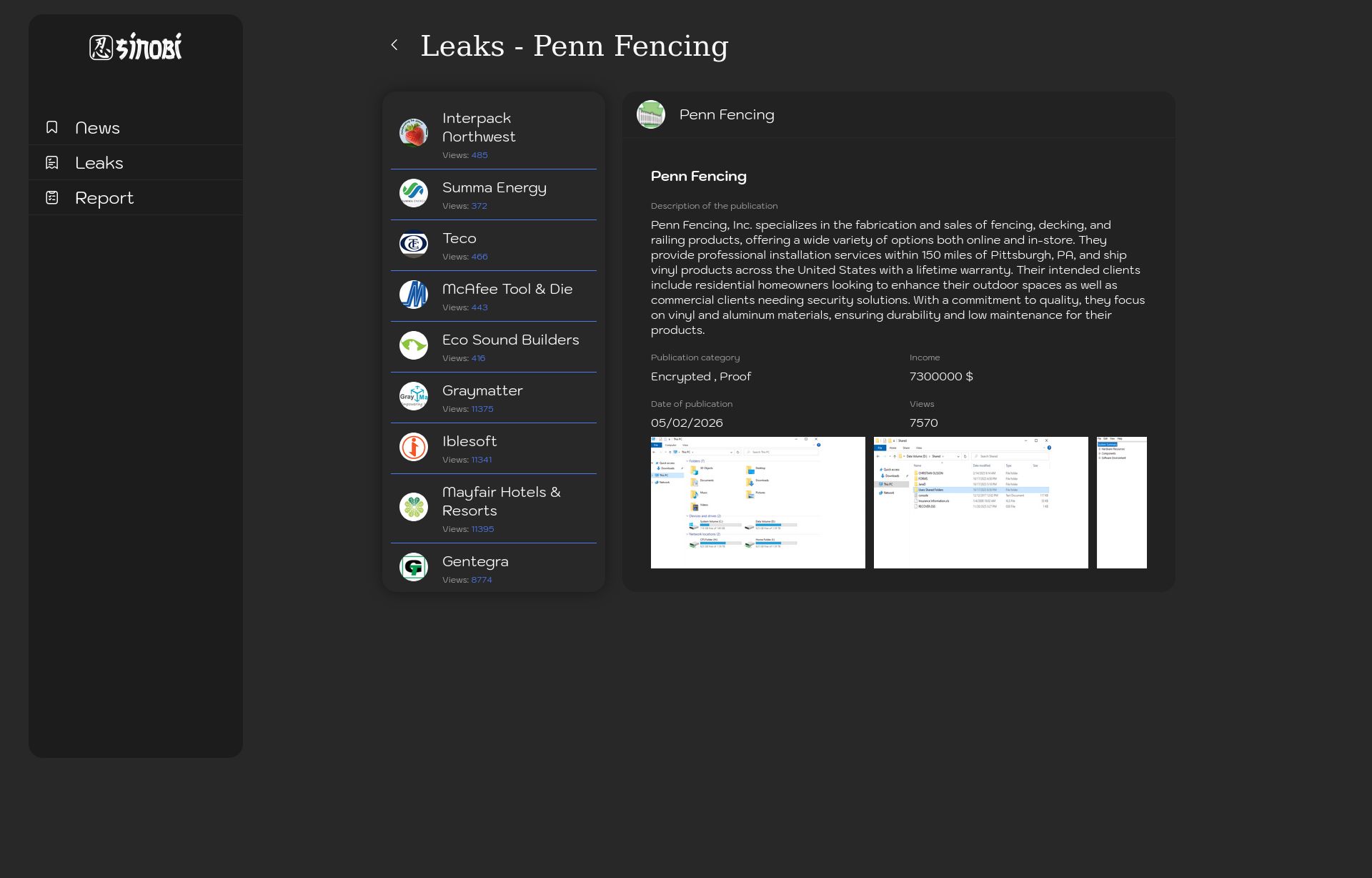
Task: Click the Leaks document icon in sidebar
Action: point(52,162)
